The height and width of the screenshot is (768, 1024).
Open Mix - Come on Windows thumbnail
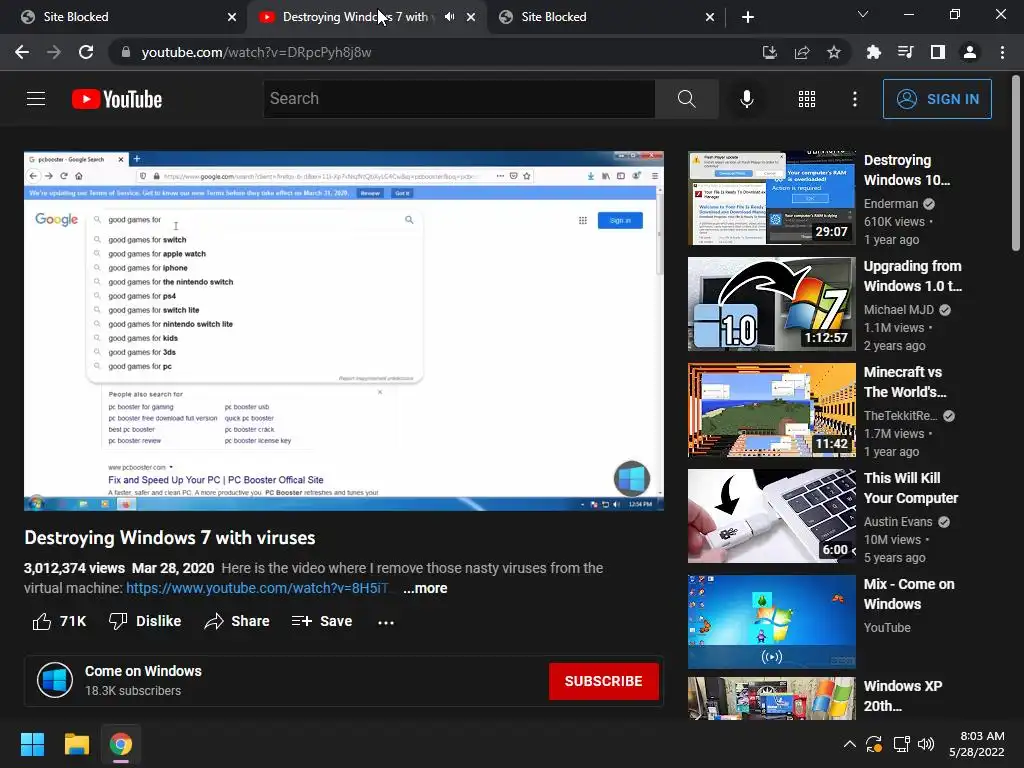click(x=771, y=622)
